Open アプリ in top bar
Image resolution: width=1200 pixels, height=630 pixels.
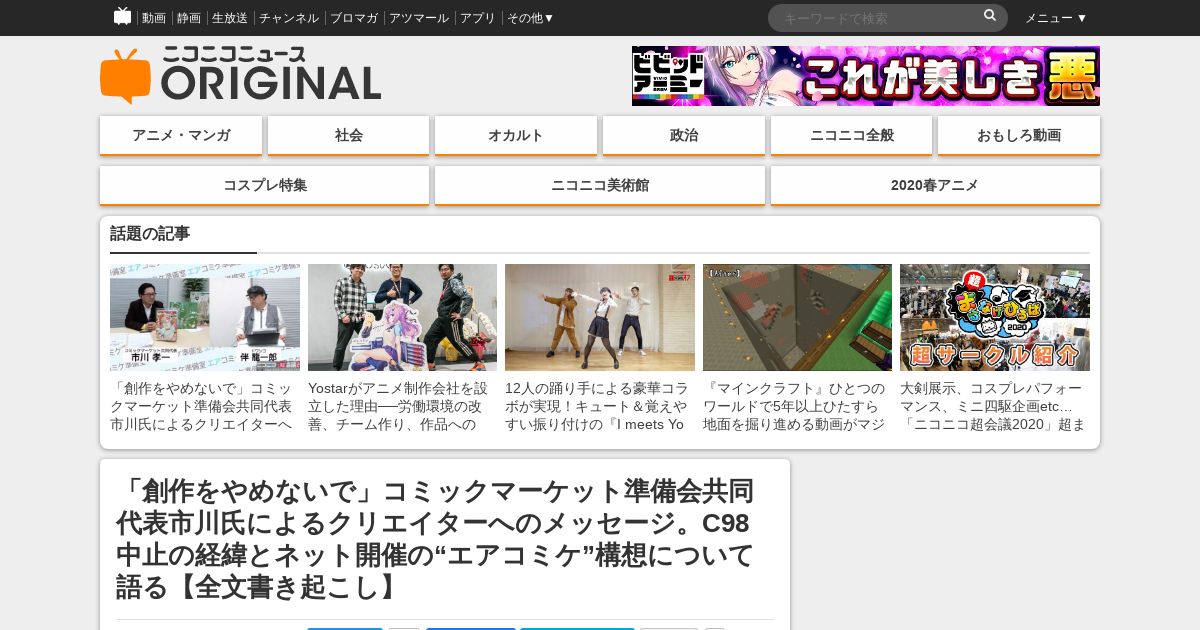point(478,18)
